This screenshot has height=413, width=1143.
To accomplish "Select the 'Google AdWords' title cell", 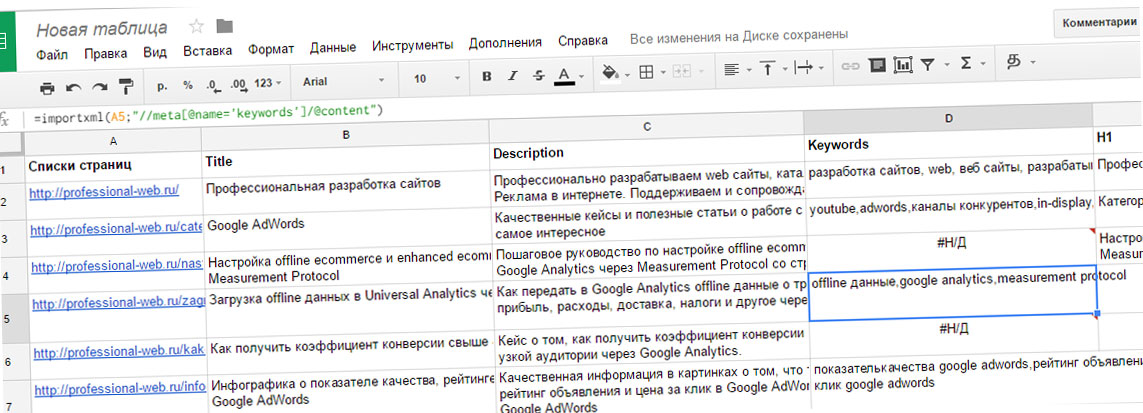I will coord(348,230).
